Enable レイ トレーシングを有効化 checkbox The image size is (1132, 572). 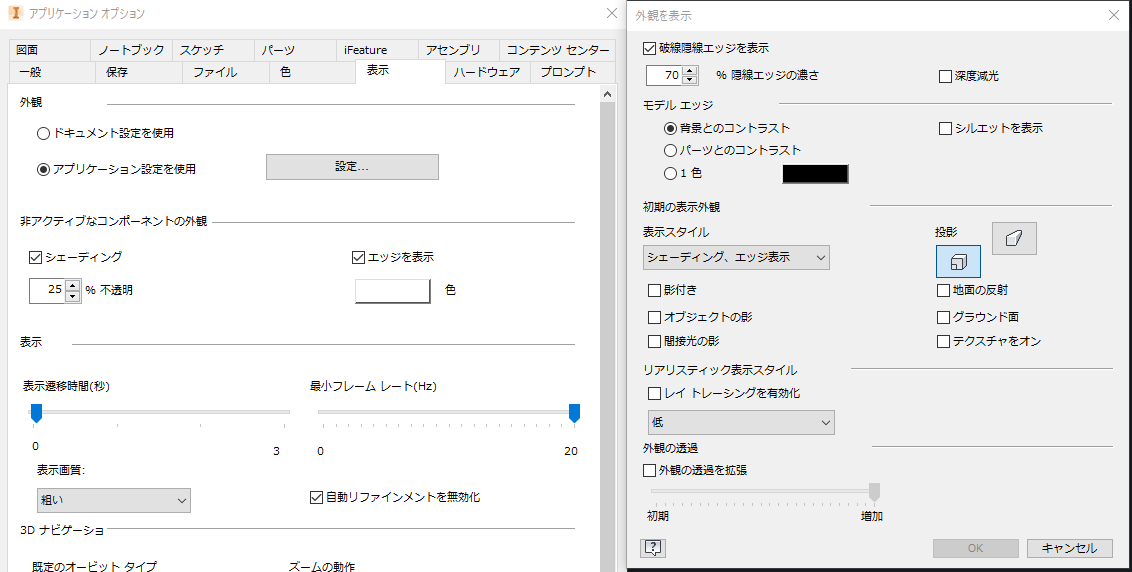coord(654,394)
